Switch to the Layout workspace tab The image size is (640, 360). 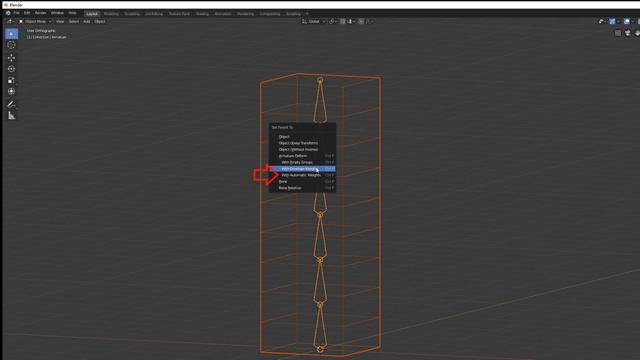coord(92,14)
